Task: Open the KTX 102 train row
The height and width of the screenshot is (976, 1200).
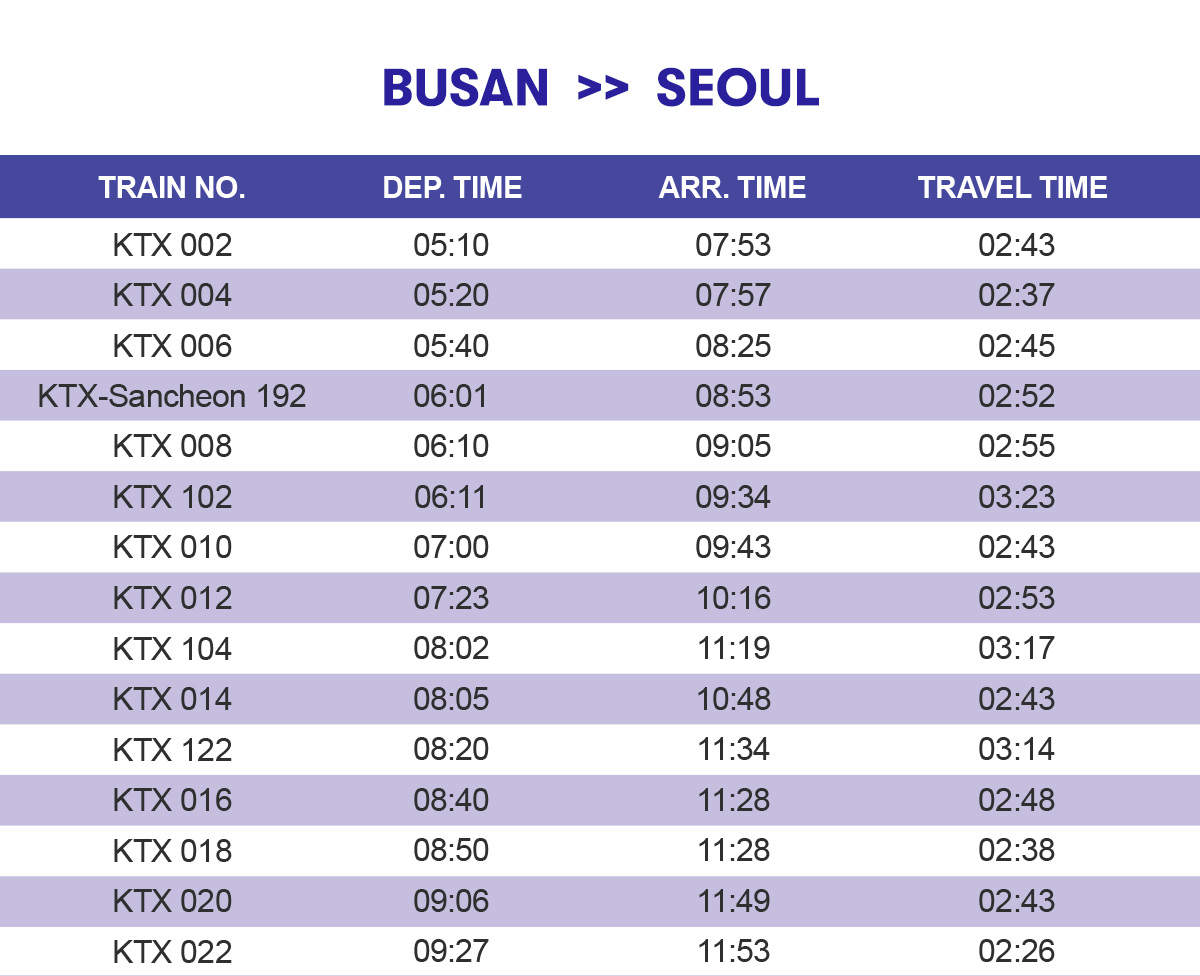Action: [x=172, y=497]
